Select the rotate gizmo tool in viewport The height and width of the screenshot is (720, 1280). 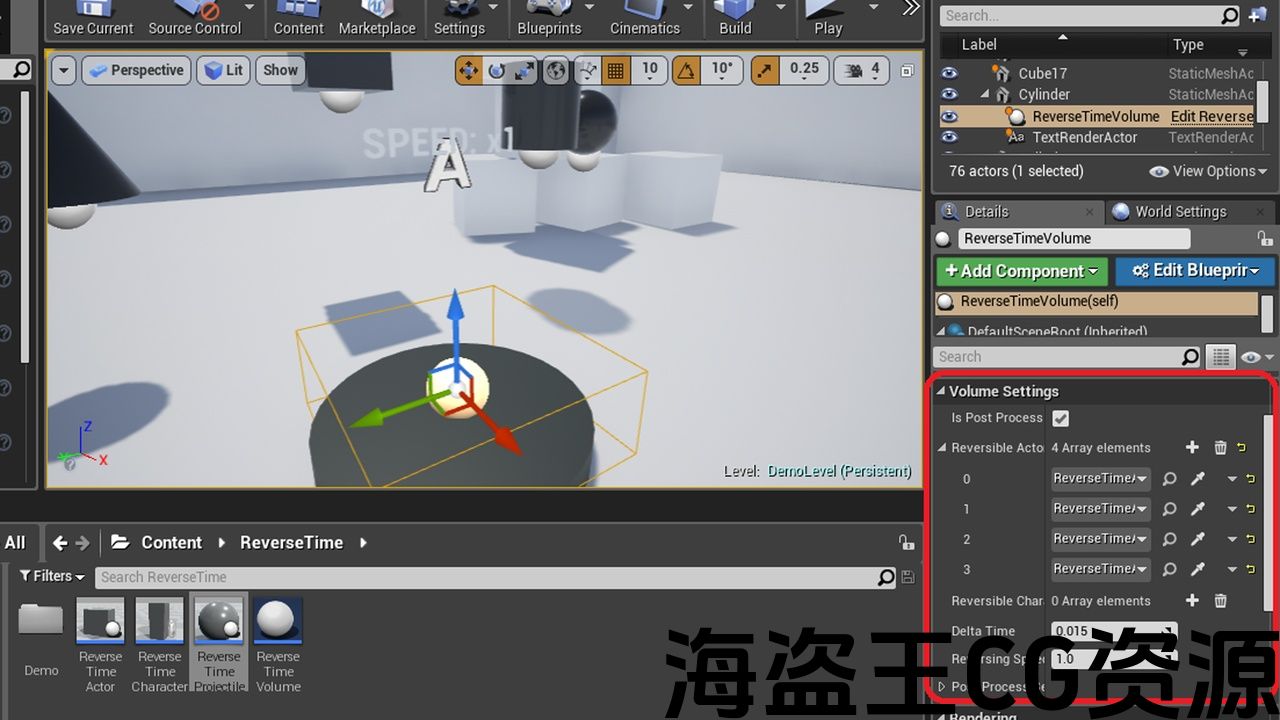[496, 70]
